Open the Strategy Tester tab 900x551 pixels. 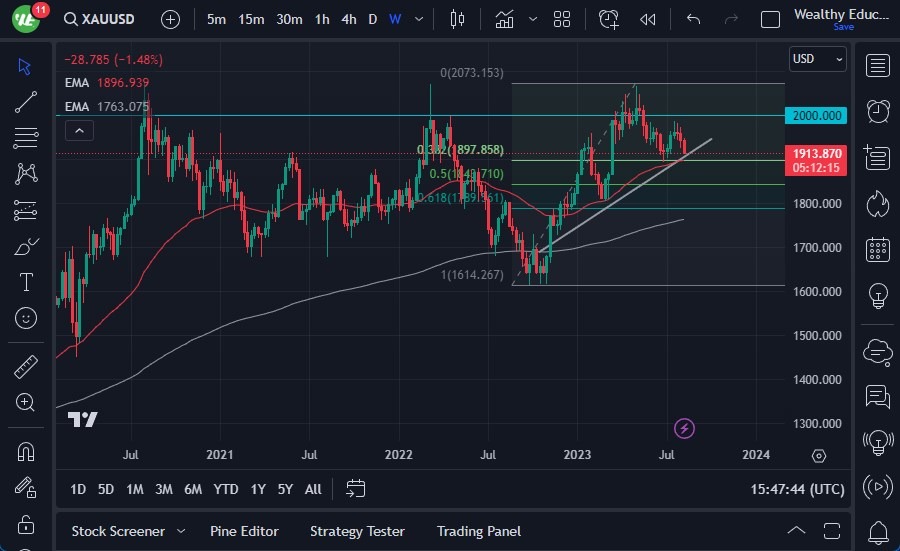pos(357,531)
